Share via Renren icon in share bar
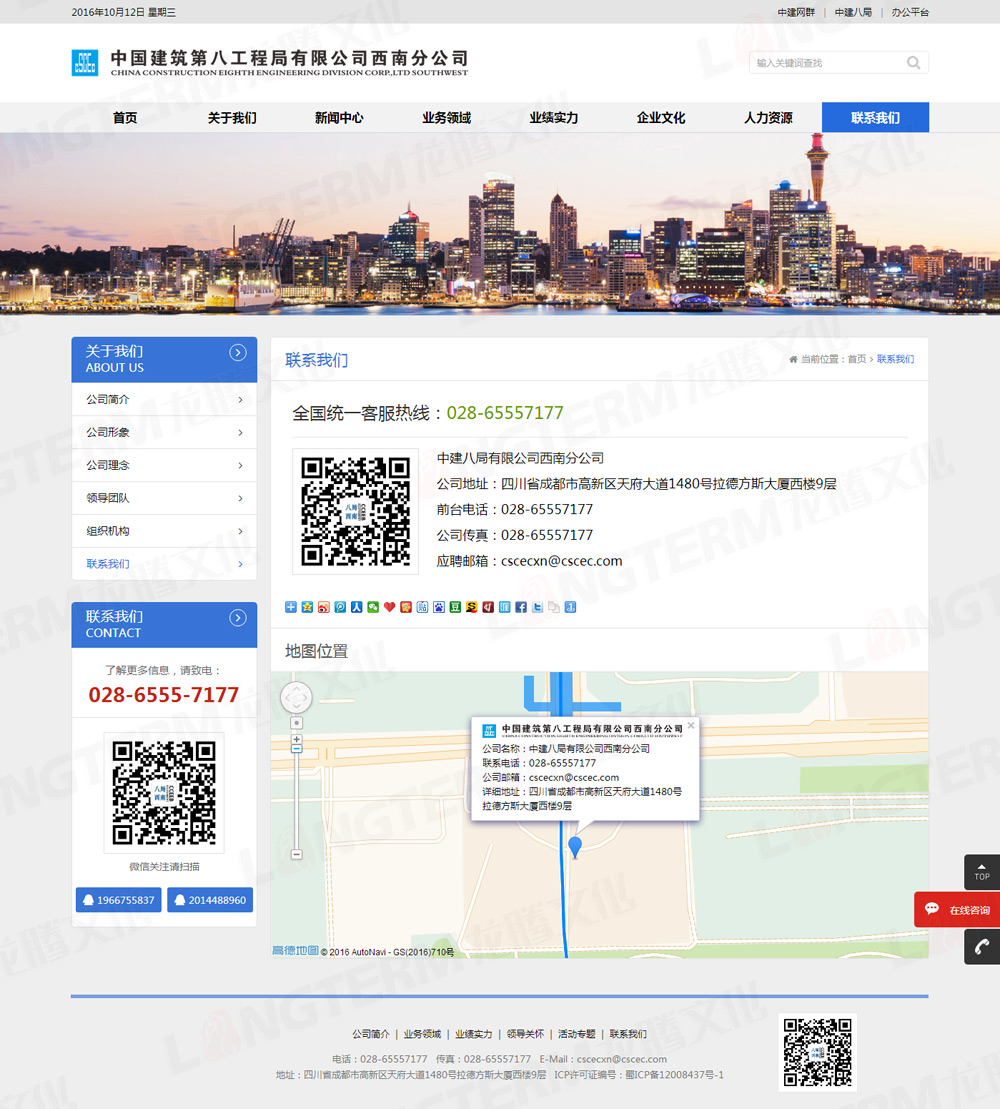Image resolution: width=1000 pixels, height=1109 pixels. click(x=357, y=607)
